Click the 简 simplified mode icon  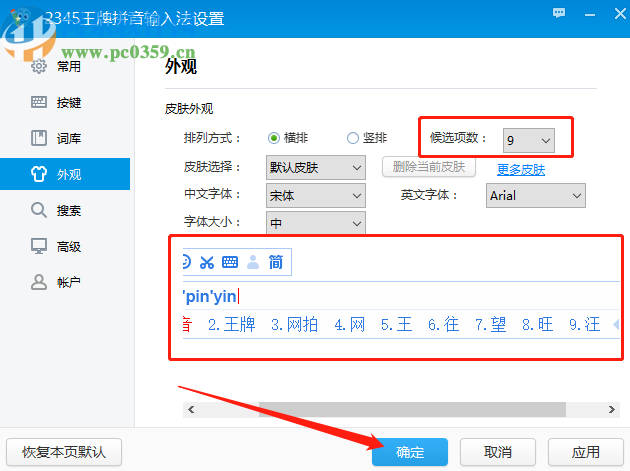(276, 262)
